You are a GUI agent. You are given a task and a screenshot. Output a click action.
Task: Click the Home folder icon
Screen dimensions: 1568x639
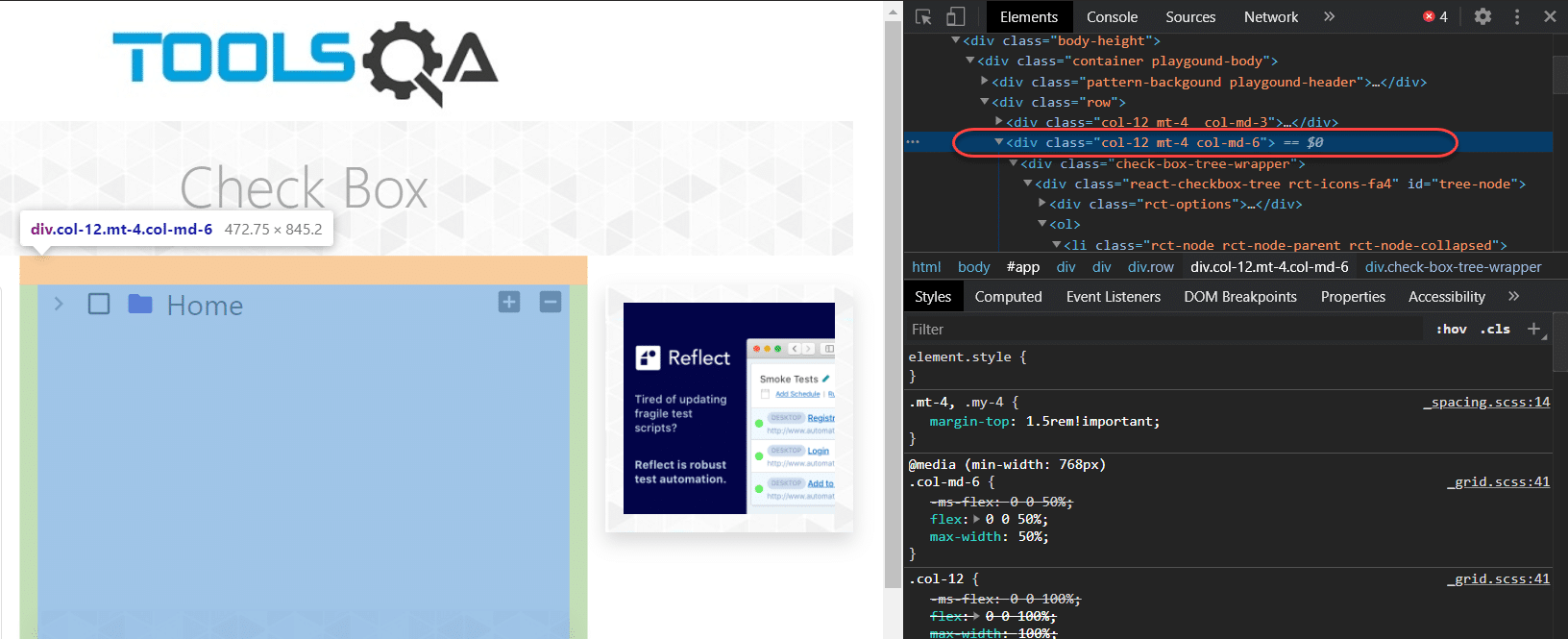pyautogui.click(x=140, y=304)
